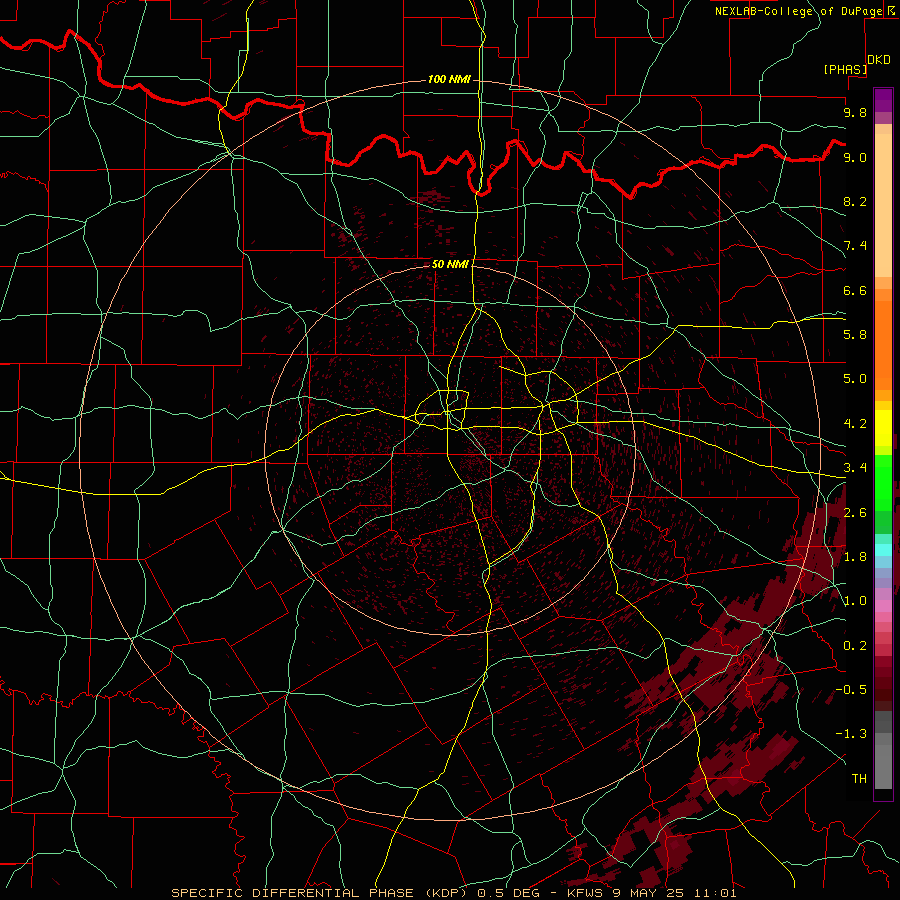Click the 1.8 scale value
The image size is (900, 900).
(x=855, y=557)
